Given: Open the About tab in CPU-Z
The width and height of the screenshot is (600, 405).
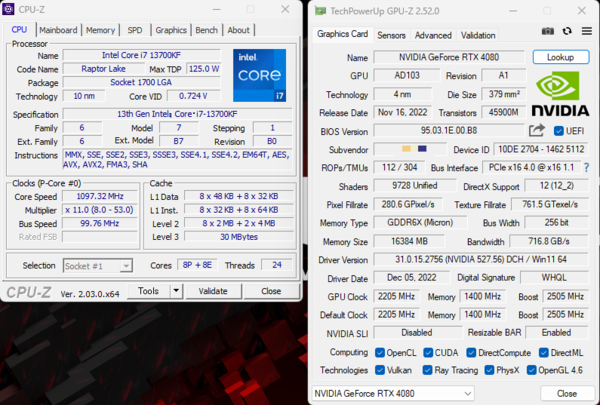Looking at the screenshot, I should (238, 30).
